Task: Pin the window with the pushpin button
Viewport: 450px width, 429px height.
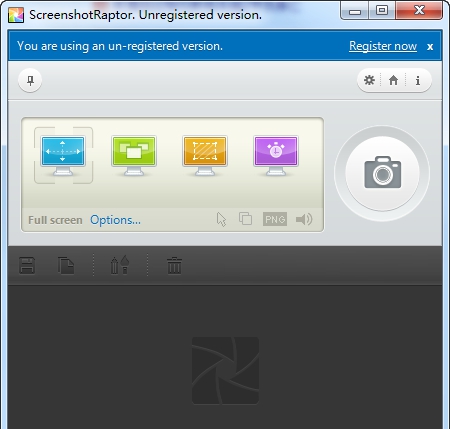Action: [x=30, y=80]
